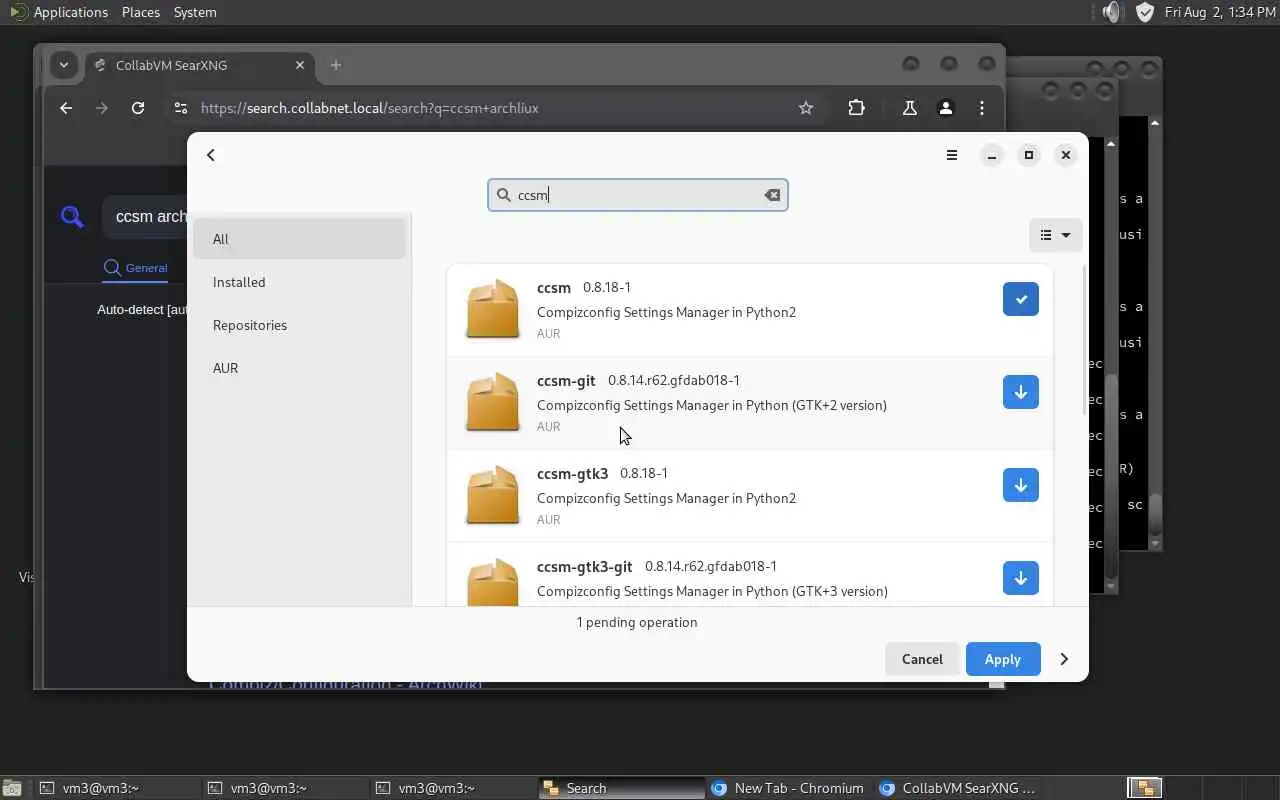
Task: Click the 1 pending operation status text
Action: coord(637,622)
